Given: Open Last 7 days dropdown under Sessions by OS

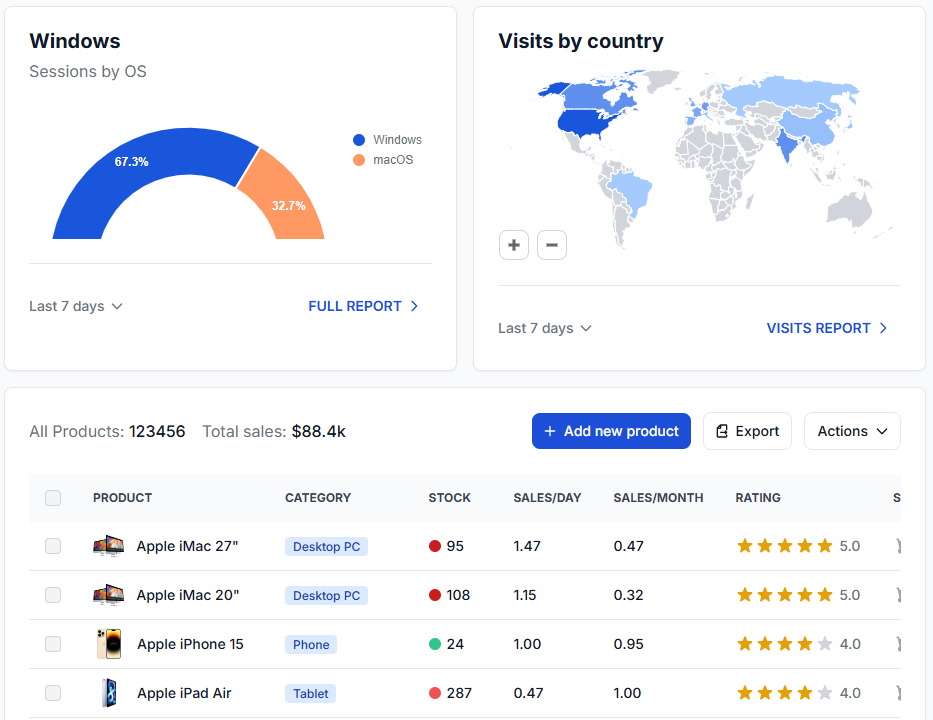Looking at the screenshot, I should [x=76, y=306].
